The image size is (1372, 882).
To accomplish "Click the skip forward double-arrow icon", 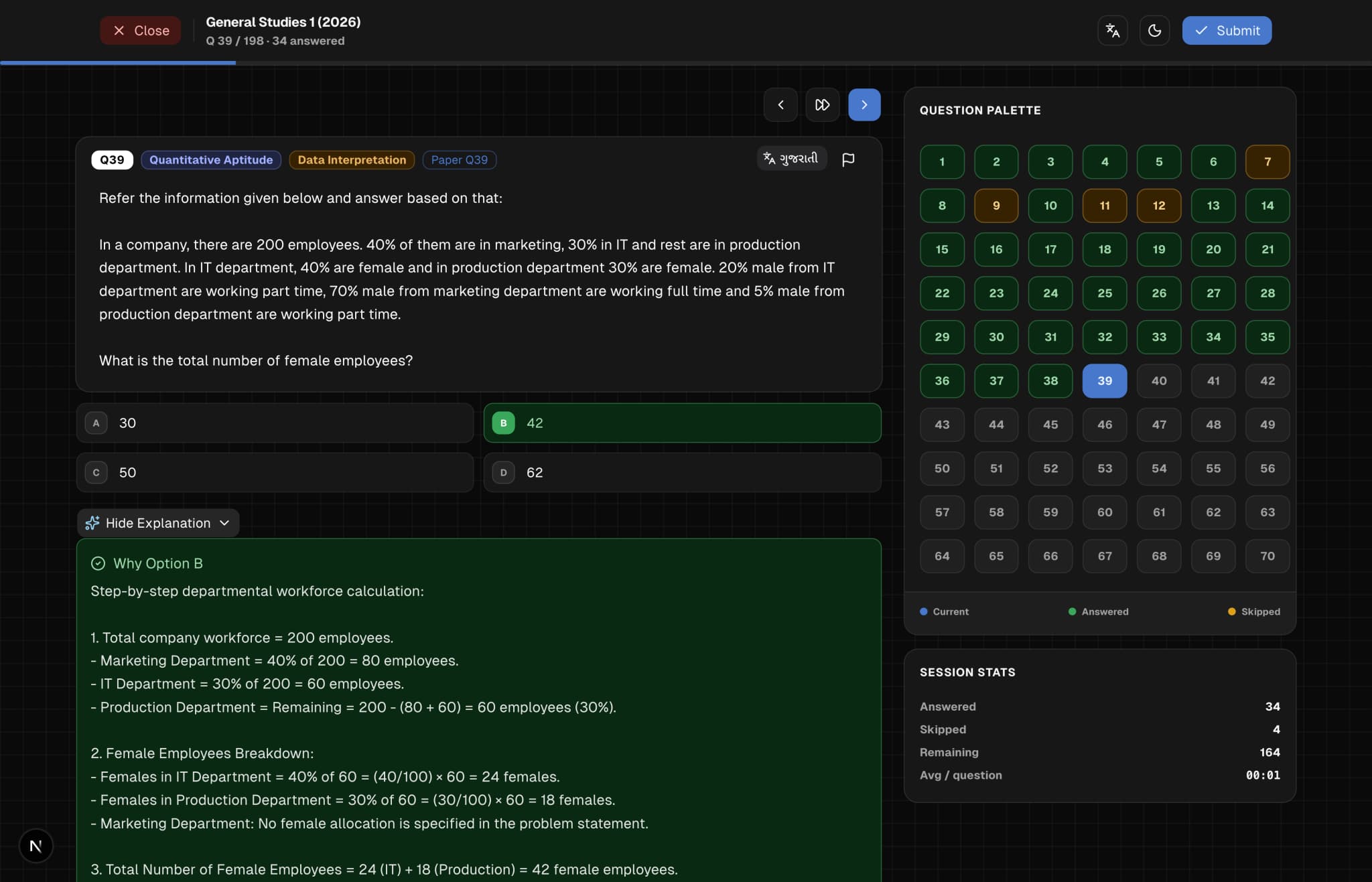I will 822,105.
